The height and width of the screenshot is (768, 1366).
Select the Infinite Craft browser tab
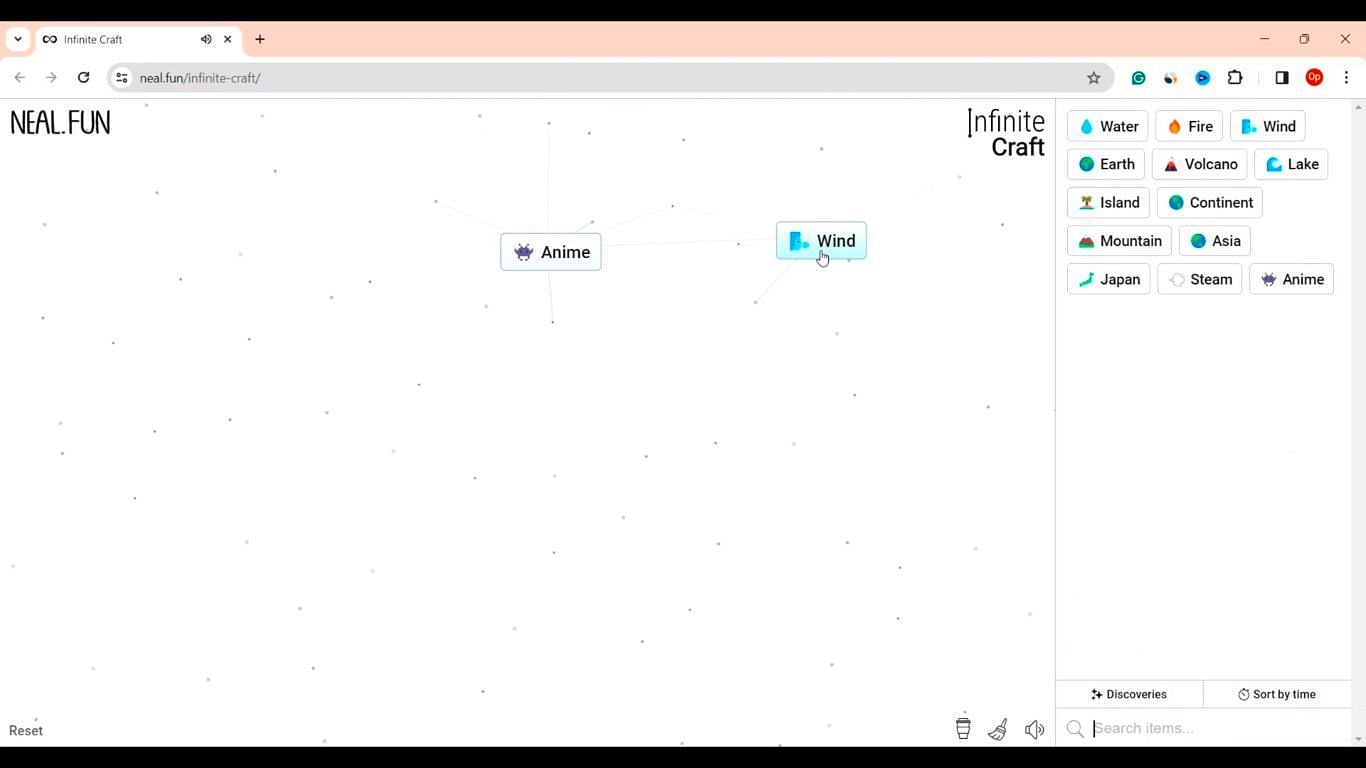point(138,39)
